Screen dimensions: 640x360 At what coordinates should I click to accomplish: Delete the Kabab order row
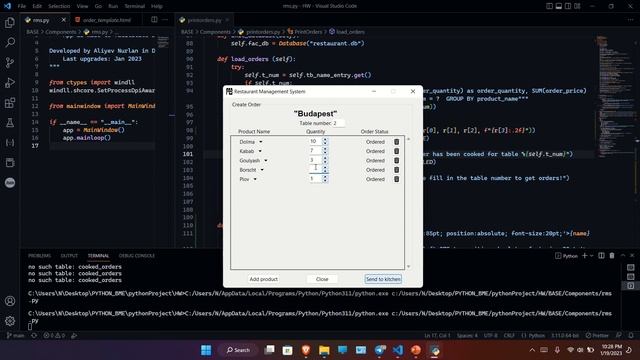click(396, 151)
